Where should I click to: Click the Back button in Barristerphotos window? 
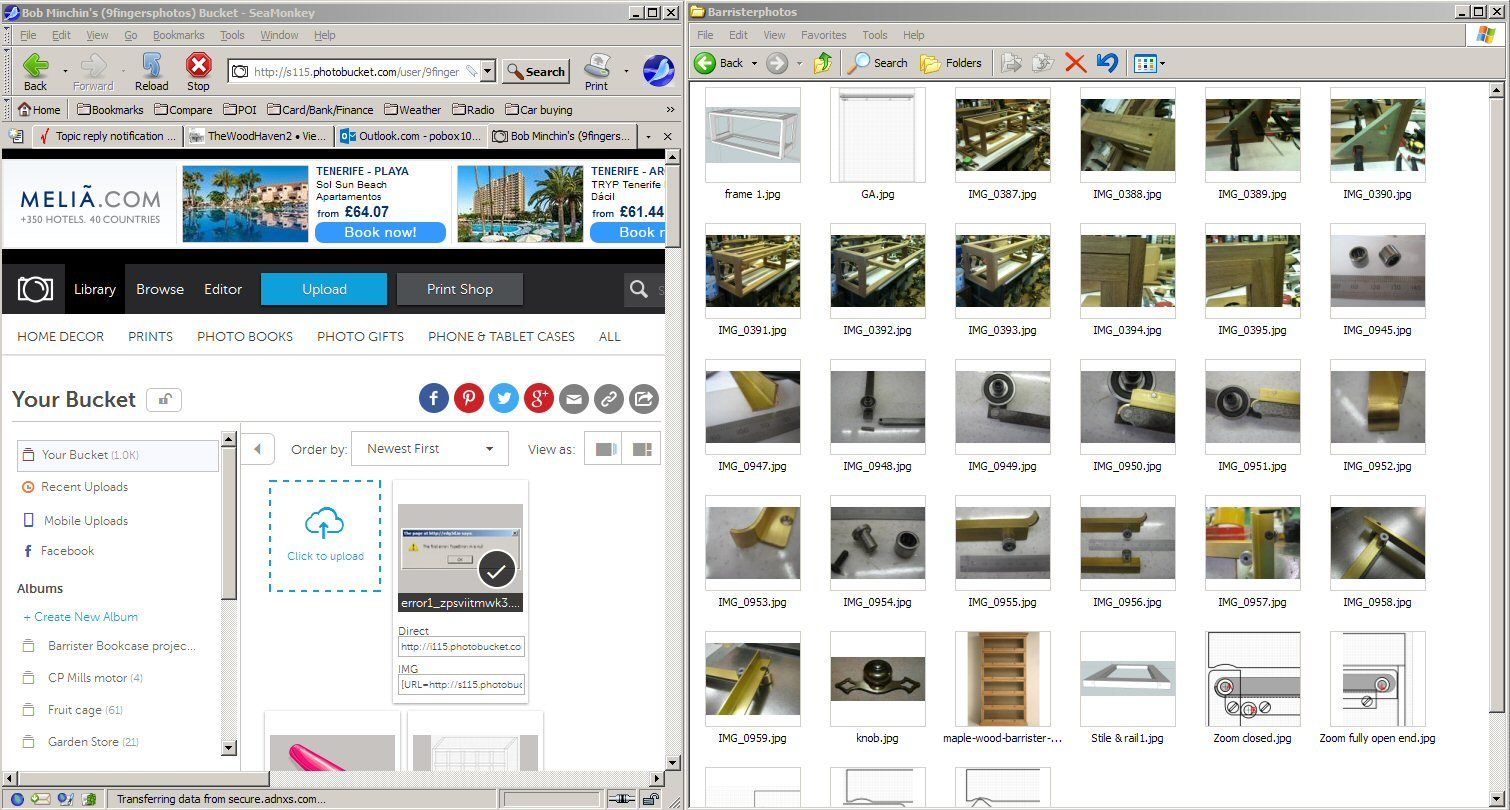(x=719, y=63)
